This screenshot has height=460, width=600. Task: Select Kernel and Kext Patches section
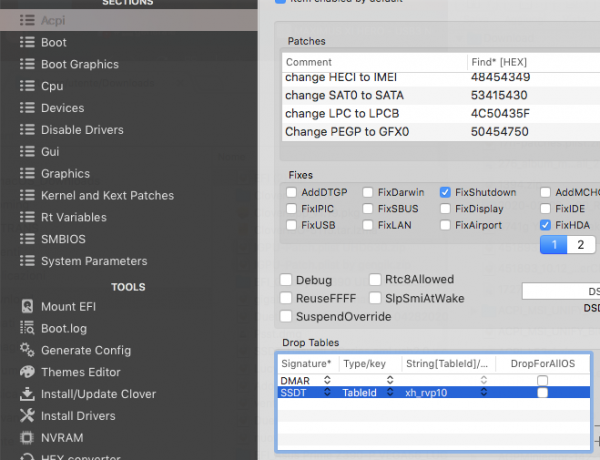[107, 196]
